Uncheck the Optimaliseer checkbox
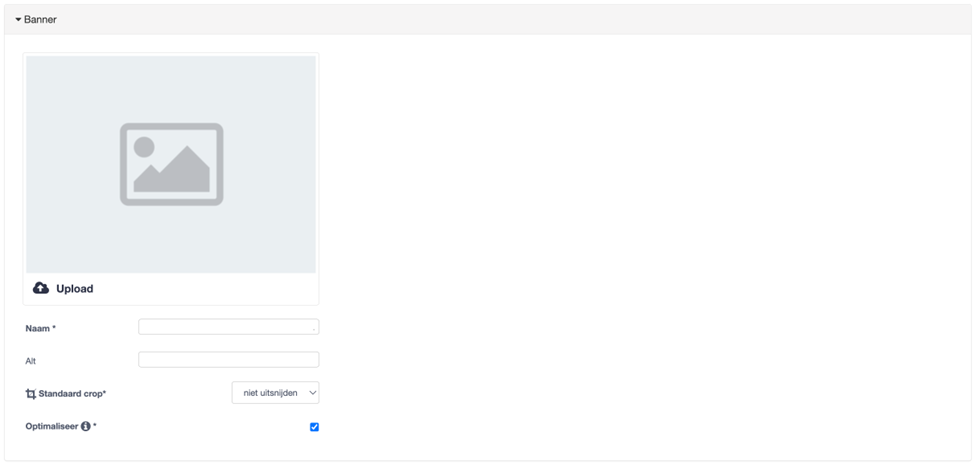 314,427
